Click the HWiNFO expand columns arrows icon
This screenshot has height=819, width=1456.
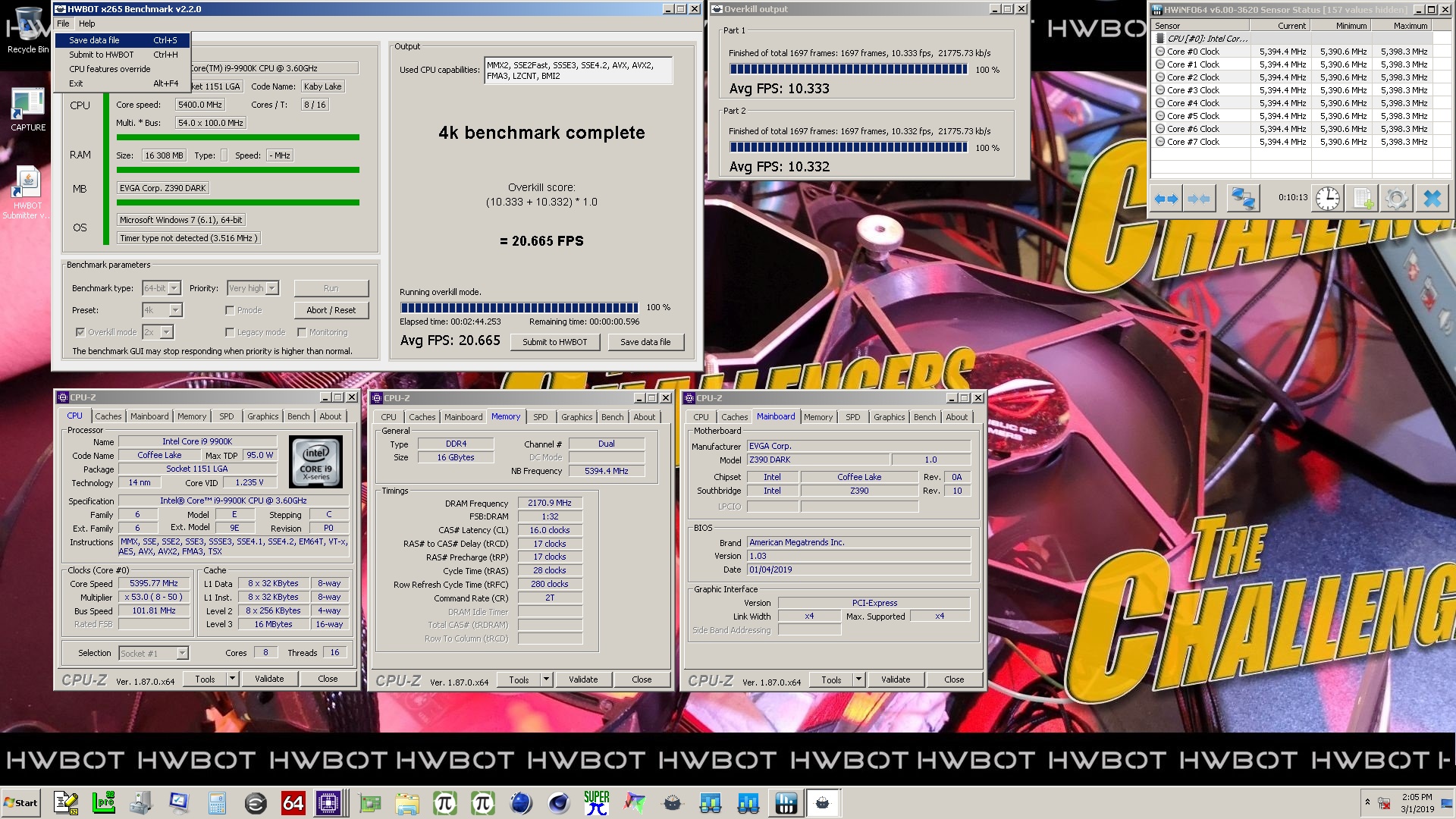coord(1166,199)
